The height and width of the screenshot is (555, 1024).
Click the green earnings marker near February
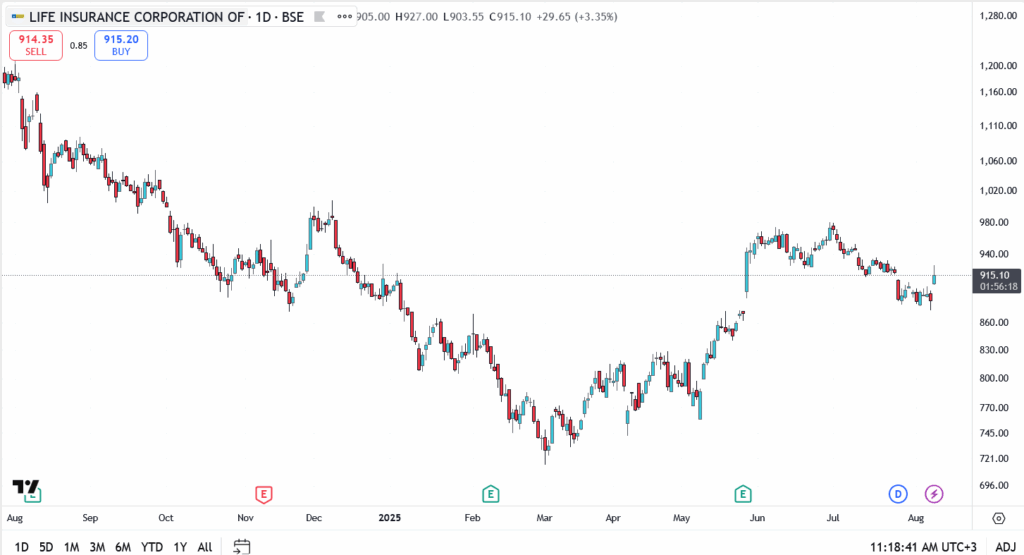click(490, 493)
